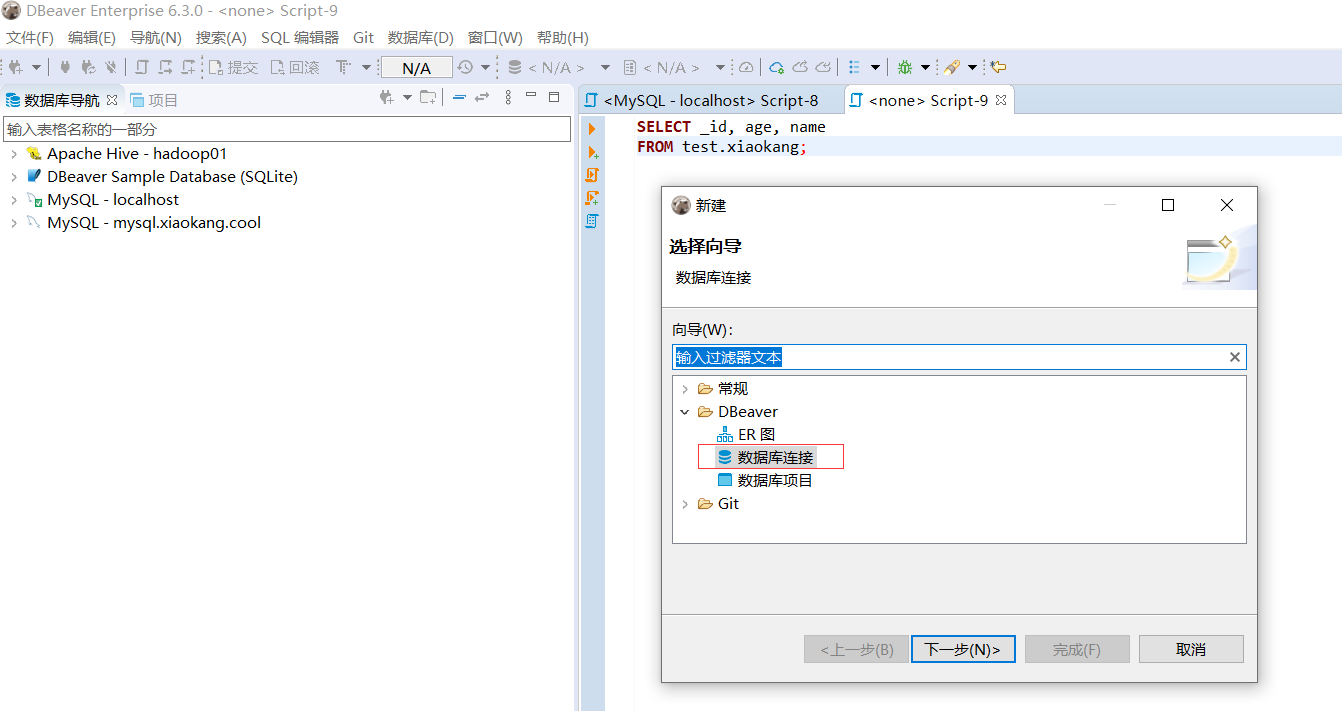Open dropdown arrow beside debug bug icon
This screenshot has width=1342, height=711.
tap(925, 67)
